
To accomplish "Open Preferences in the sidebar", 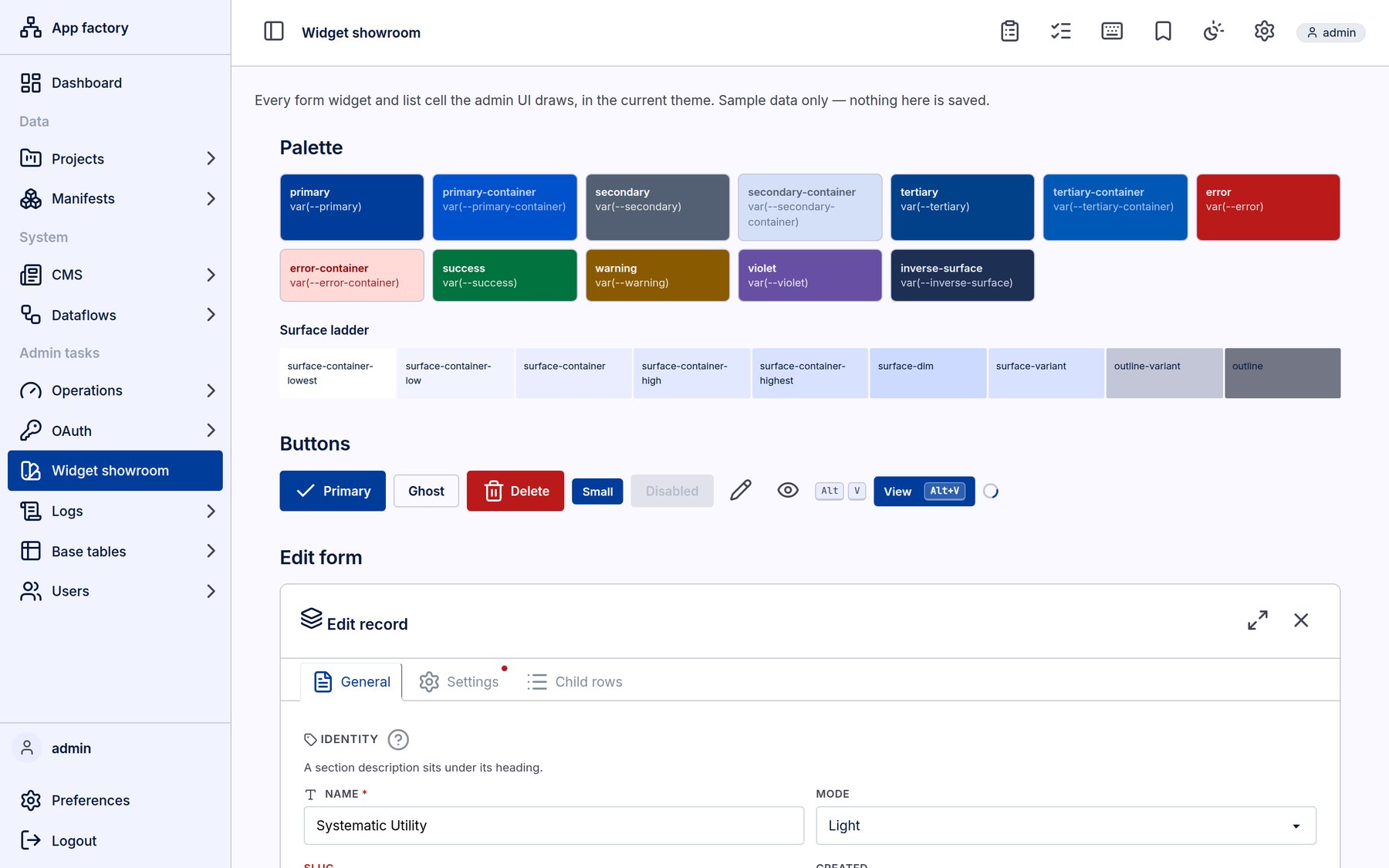I will (x=116, y=800).
